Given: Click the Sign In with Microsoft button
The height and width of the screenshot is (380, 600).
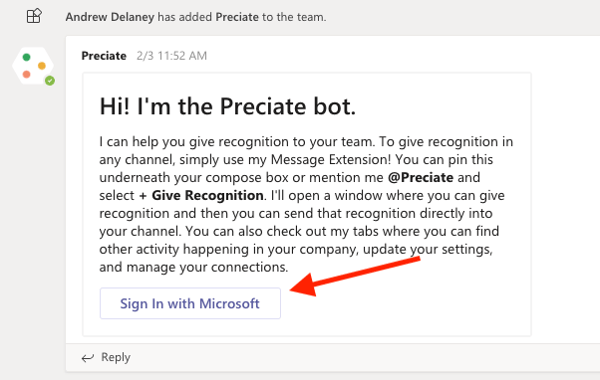Looking at the screenshot, I should pos(190,303).
